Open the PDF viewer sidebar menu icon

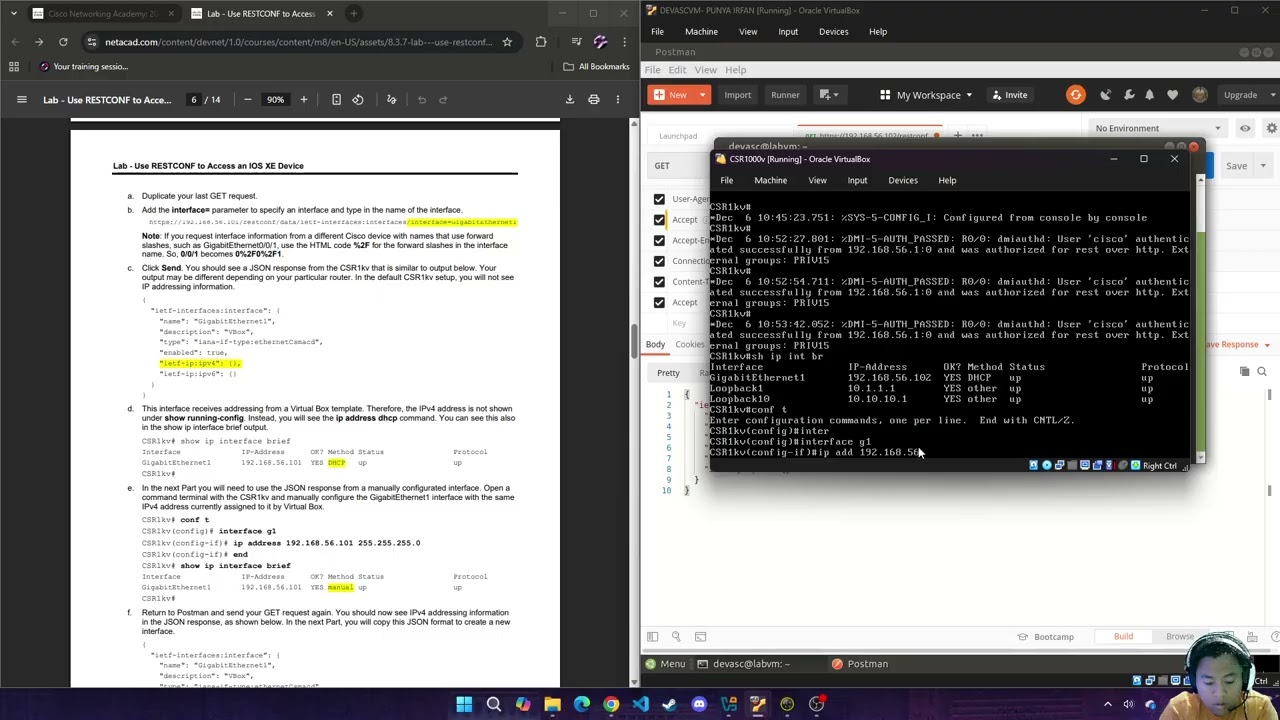[x=21, y=99]
